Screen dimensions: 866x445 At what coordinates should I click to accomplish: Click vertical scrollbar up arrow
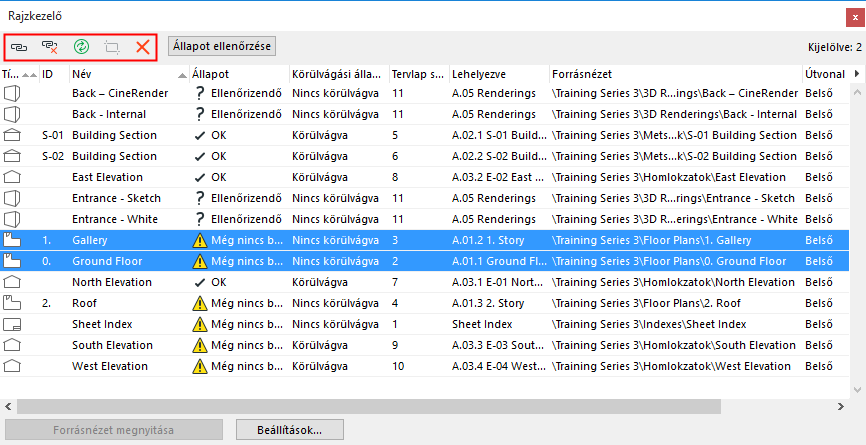click(858, 92)
